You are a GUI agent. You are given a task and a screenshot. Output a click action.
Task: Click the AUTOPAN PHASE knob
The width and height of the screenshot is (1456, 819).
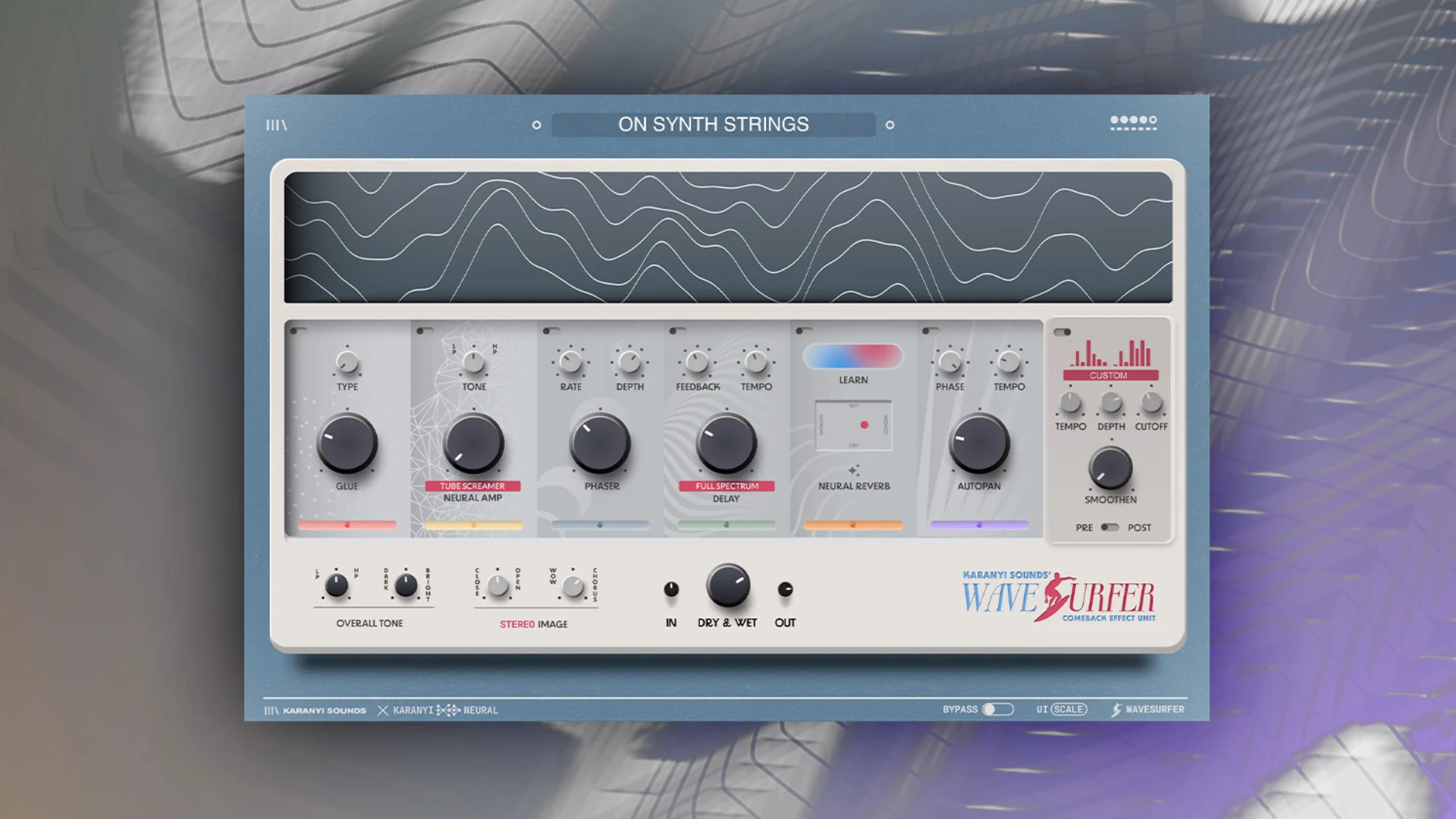949,362
